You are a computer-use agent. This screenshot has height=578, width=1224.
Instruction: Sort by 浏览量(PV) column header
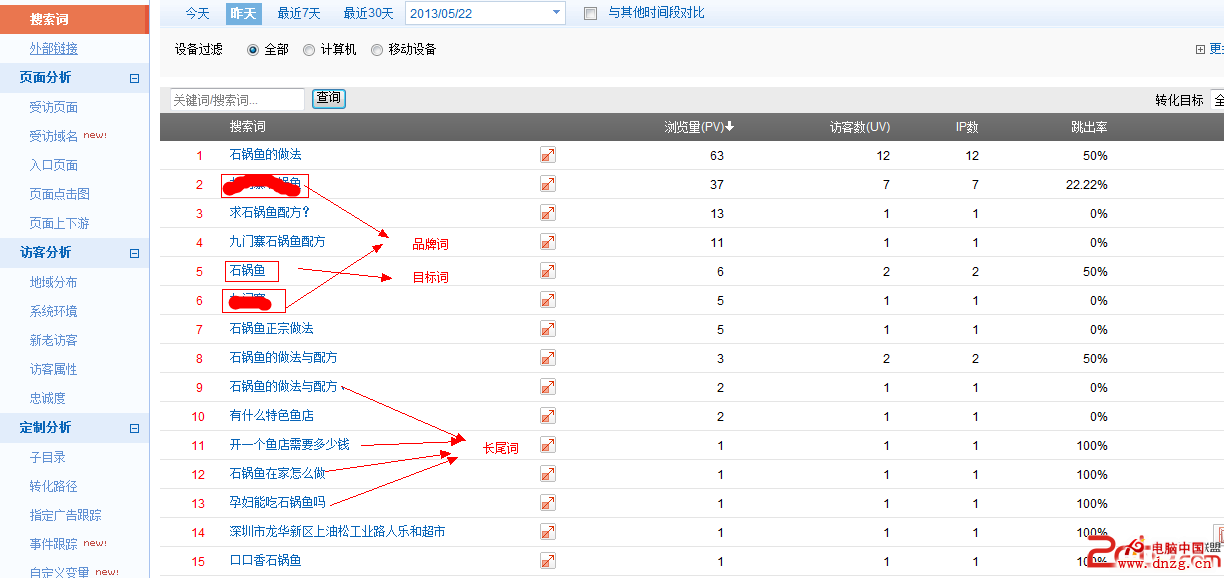[698, 127]
